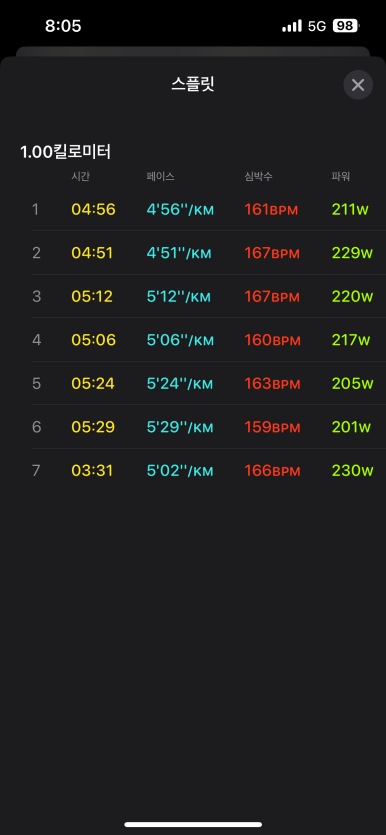
Task: Tap the cellular signal bars icon
Action: pos(292,26)
